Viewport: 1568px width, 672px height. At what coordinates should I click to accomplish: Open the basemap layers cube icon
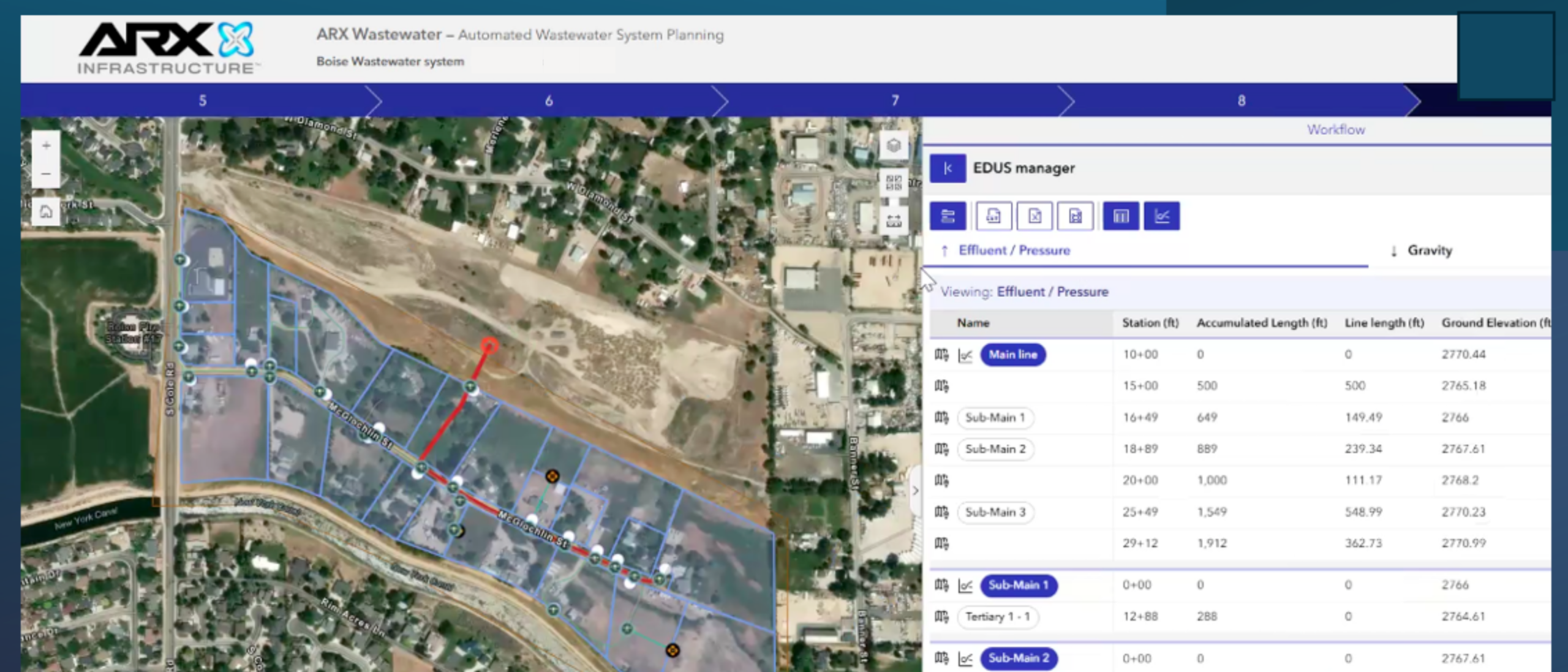pyautogui.click(x=894, y=146)
